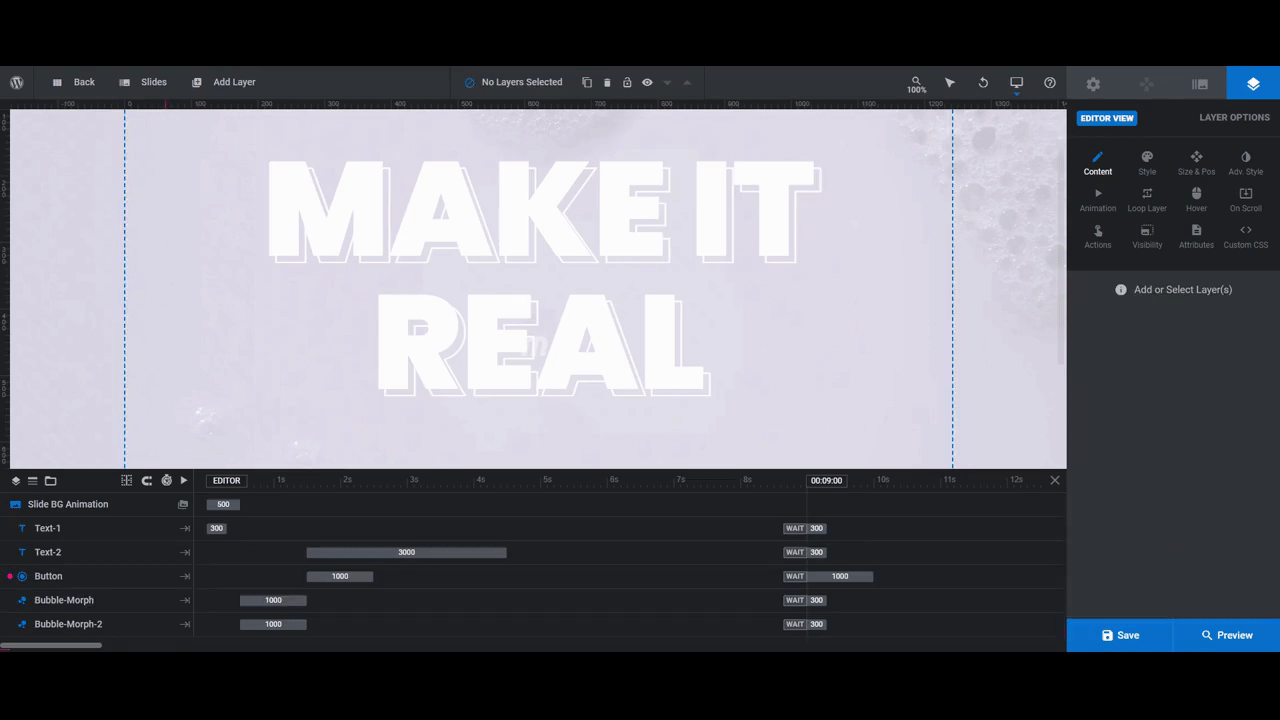Click the EDITOR timeline label
Screen dimensions: 1280x720
click(227, 481)
